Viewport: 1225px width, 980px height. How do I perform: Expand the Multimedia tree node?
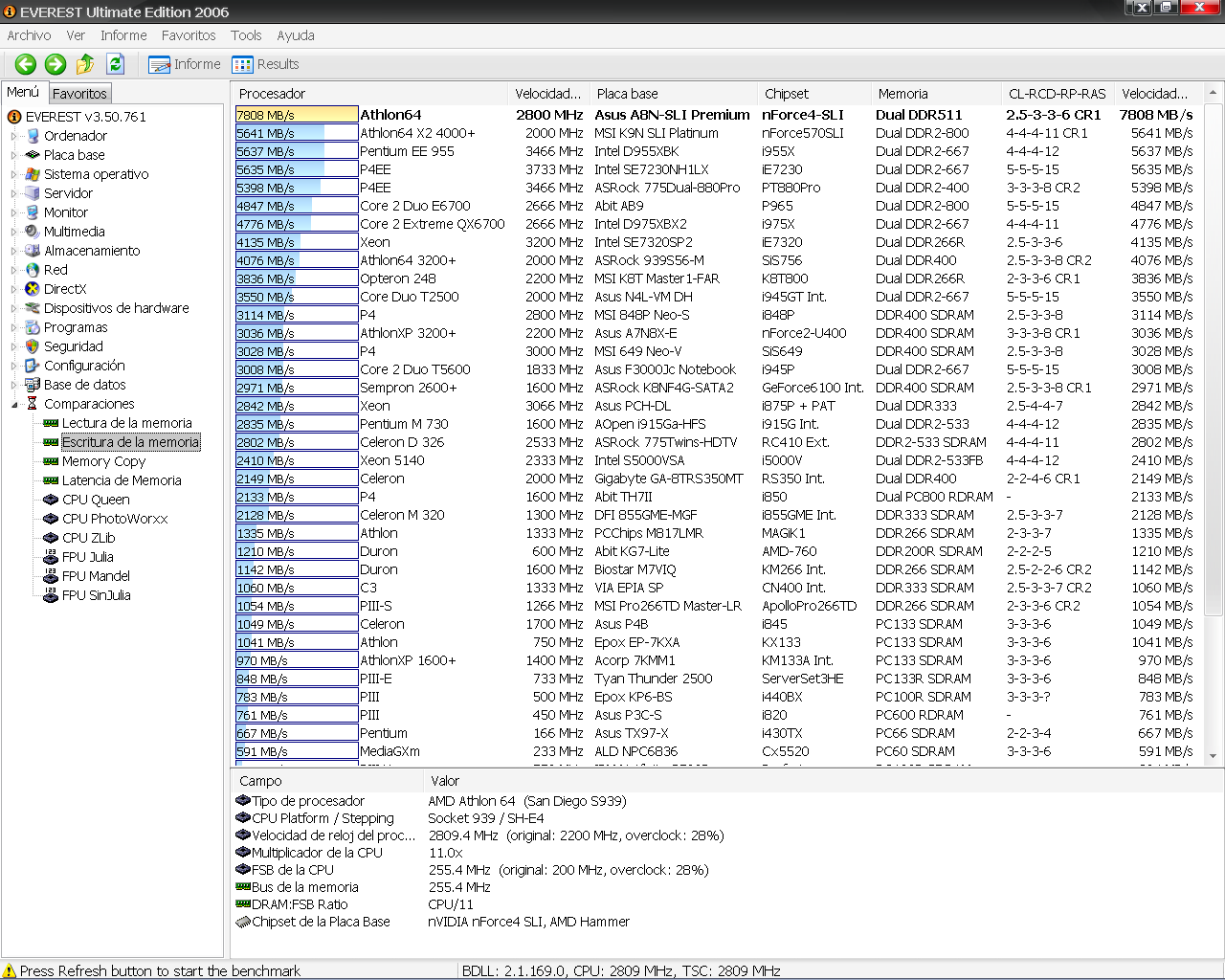pos(14,232)
